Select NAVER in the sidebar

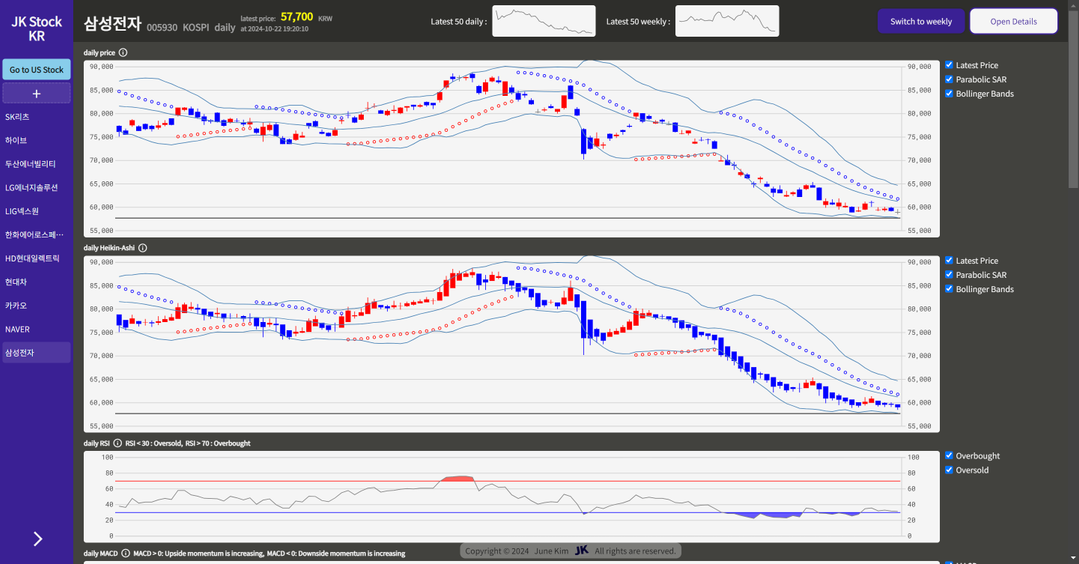click(x=17, y=329)
